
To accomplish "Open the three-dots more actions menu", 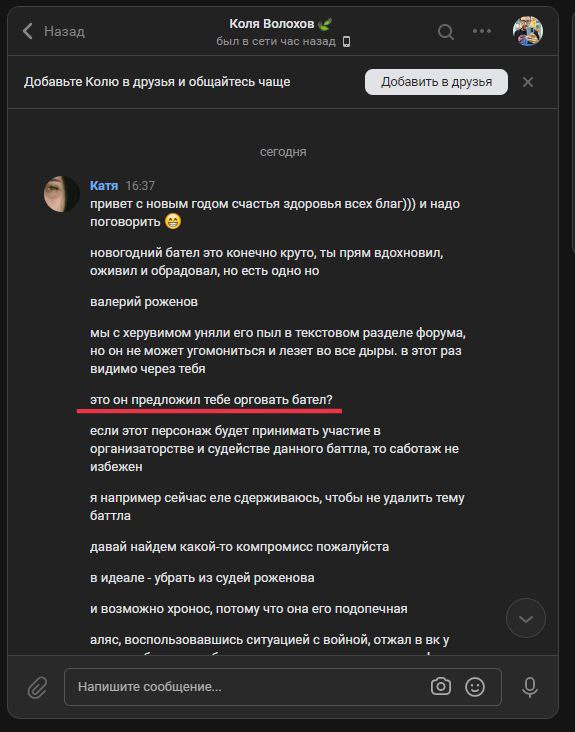I will tap(482, 31).
